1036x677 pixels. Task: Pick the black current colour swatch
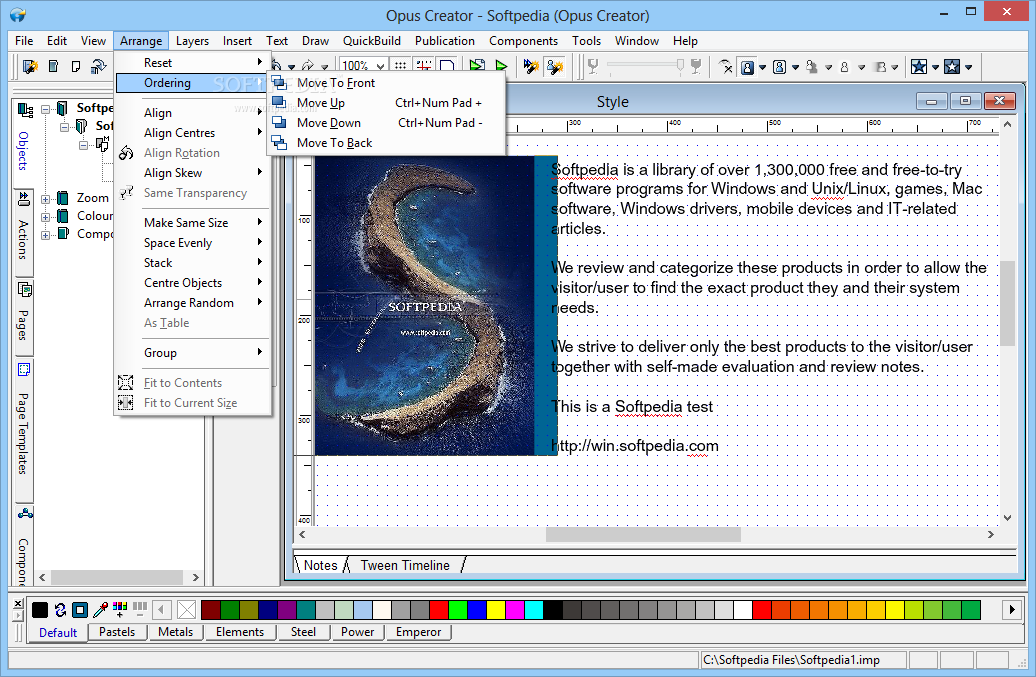tap(40, 610)
